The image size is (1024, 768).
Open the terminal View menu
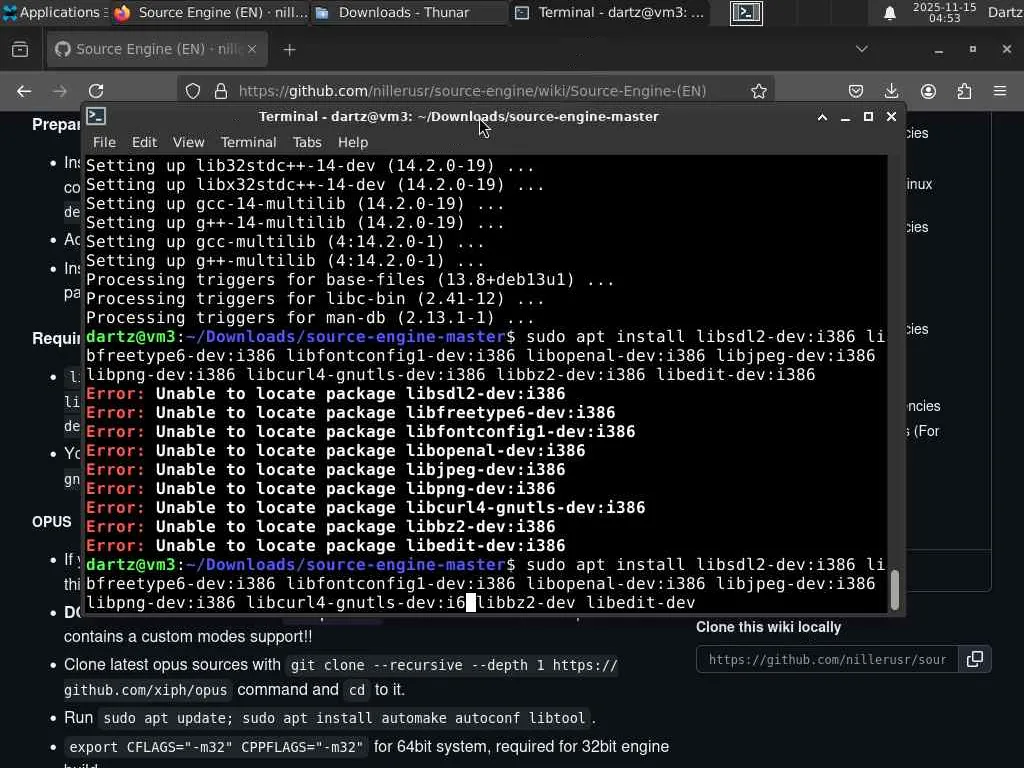(x=188, y=142)
